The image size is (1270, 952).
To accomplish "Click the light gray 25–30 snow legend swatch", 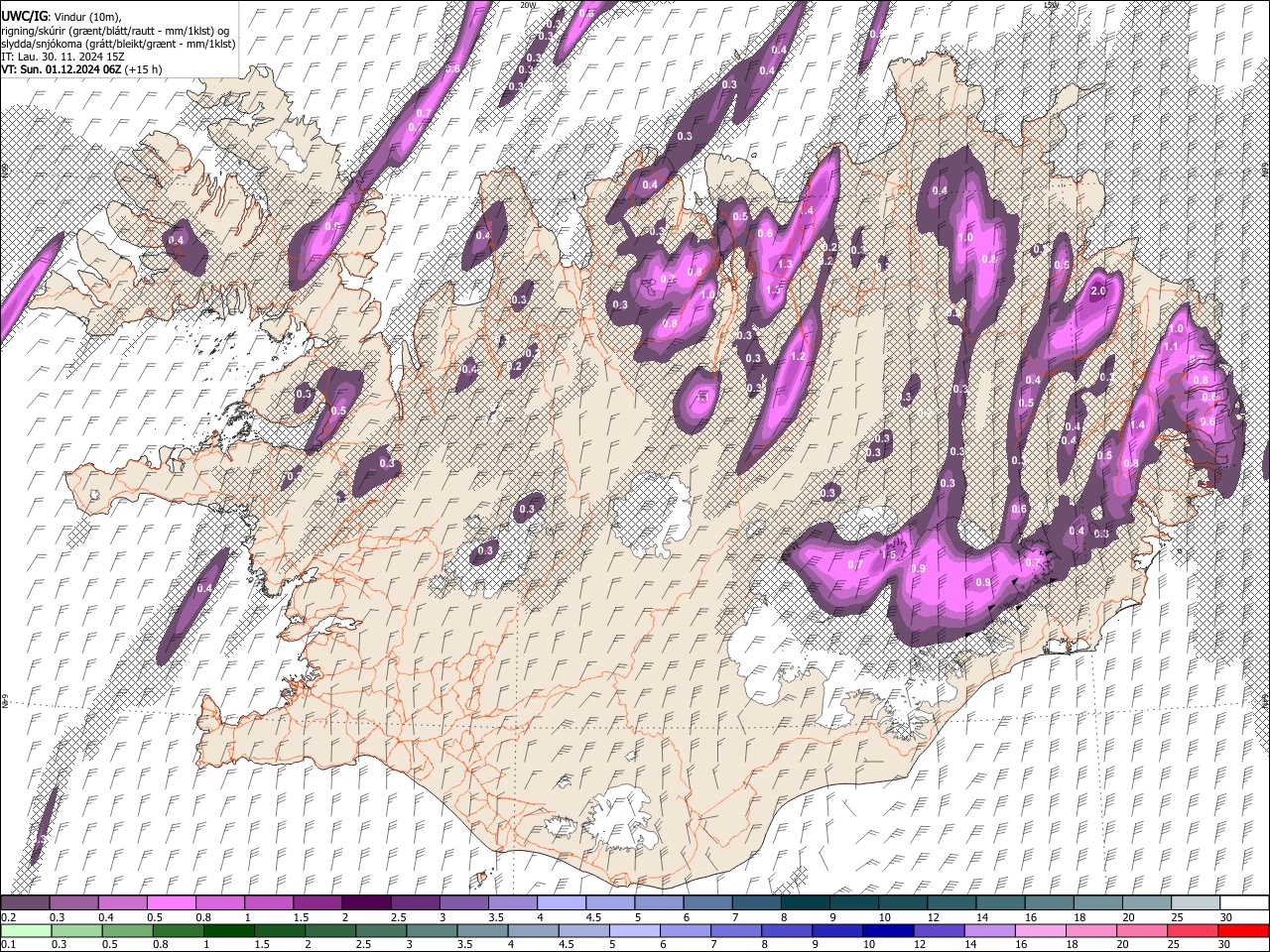I will [x=1196, y=903].
